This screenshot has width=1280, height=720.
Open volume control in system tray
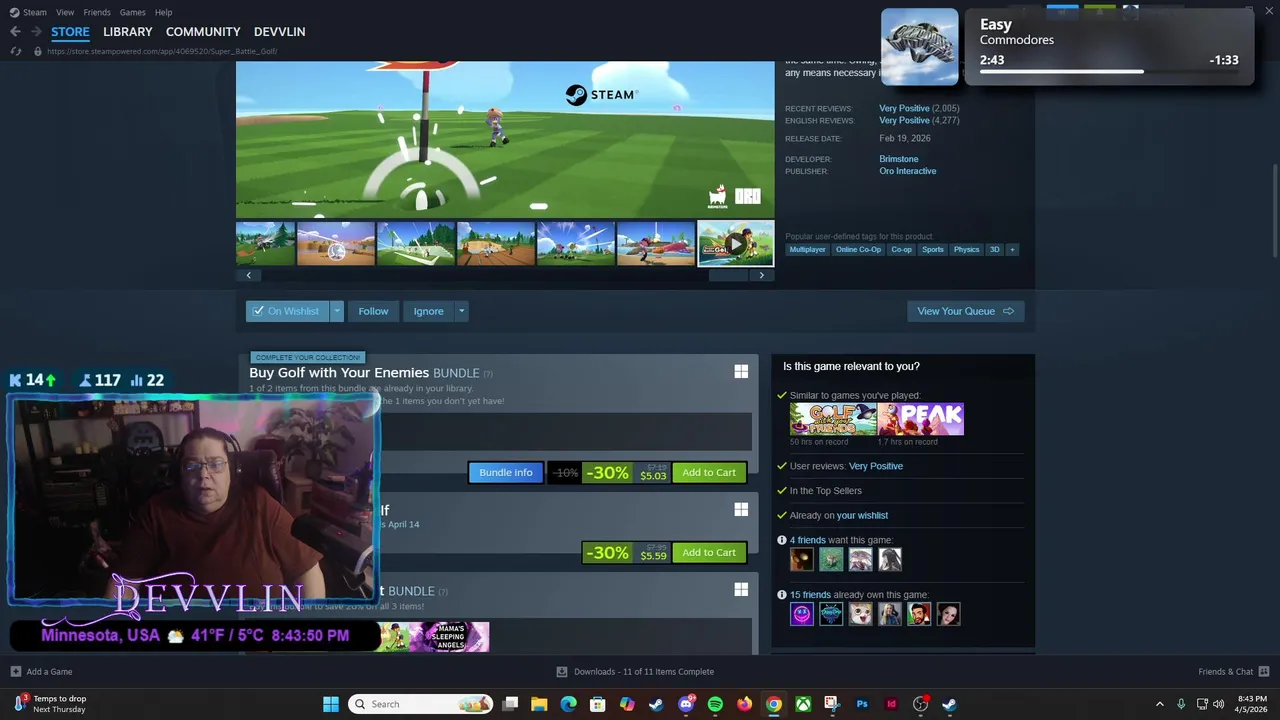pos(1218,704)
